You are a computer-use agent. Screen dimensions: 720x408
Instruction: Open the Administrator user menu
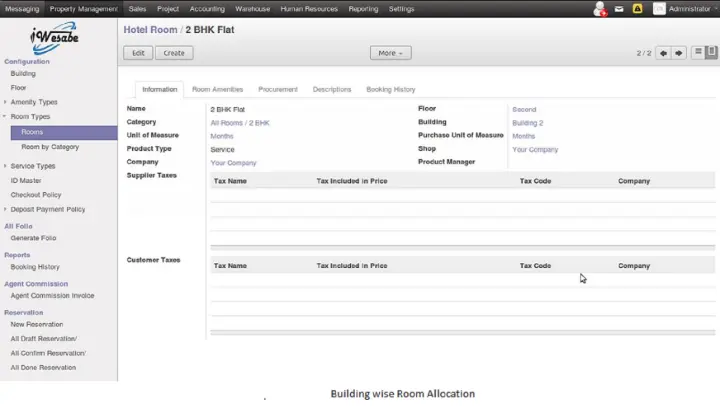688,9
